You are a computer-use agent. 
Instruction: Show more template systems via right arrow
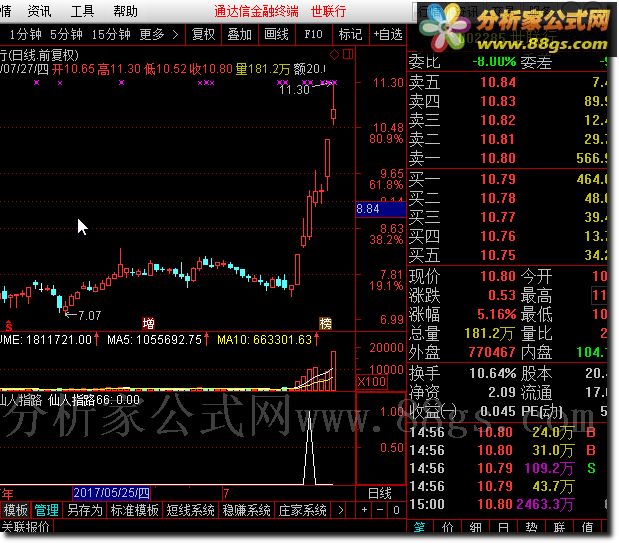click(340, 510)
